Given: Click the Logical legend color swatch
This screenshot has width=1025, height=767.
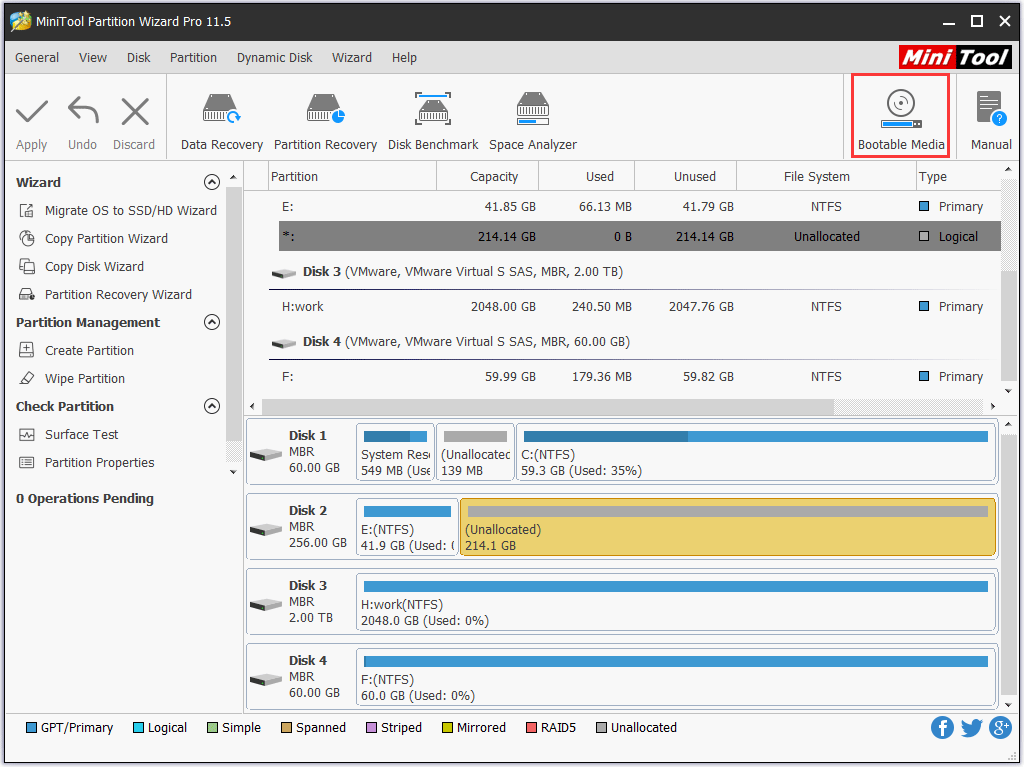Looking at the screenshot, I should pos(138,728).
